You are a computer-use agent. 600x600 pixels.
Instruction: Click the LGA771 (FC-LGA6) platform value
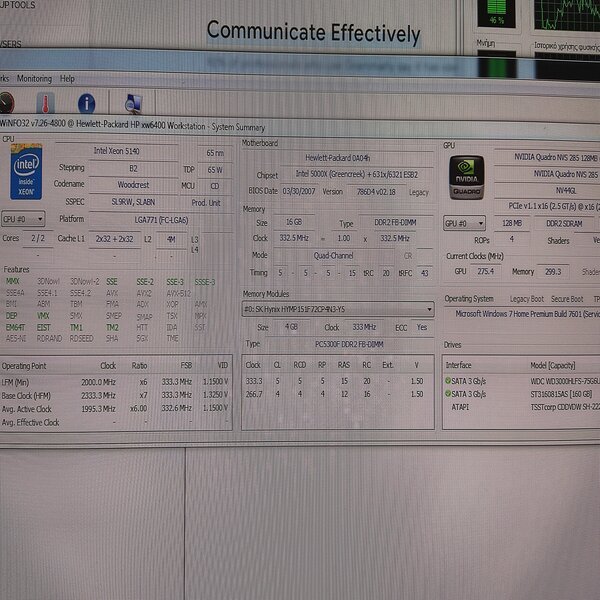click(x=161, y=220)
